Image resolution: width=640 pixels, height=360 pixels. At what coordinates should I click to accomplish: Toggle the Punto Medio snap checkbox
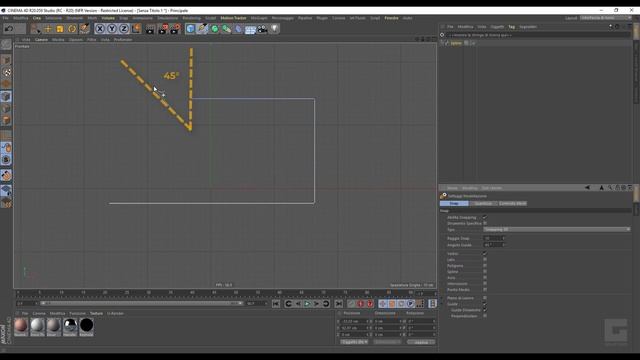(485, 289)
